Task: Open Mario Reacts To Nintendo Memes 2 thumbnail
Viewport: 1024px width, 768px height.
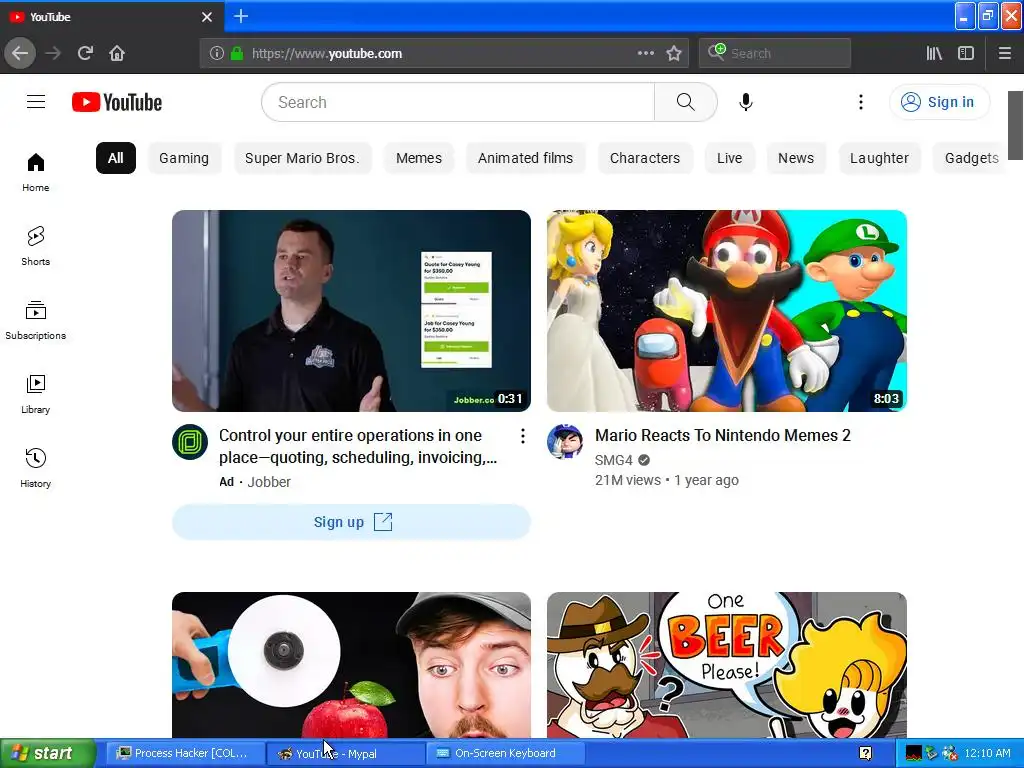Action: point(727,311)
